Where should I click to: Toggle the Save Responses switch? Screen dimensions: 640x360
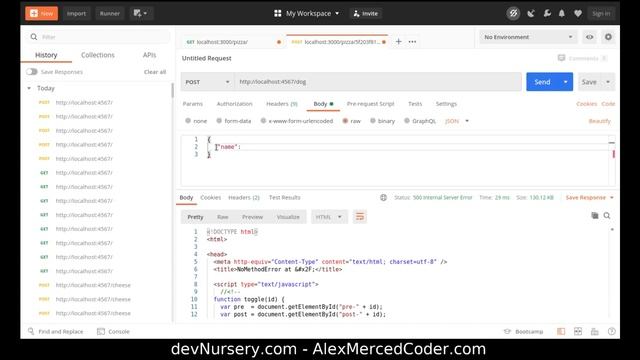tap(32, 72)
